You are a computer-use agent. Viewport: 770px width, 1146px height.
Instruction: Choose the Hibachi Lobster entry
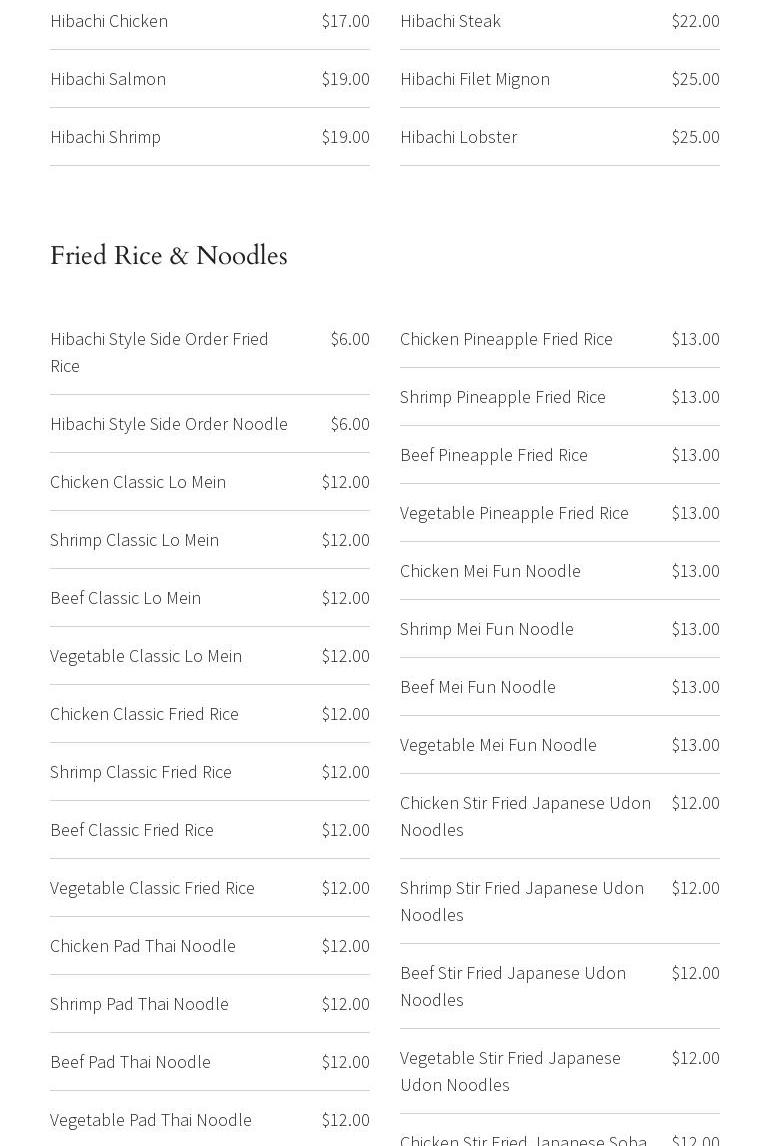(x=458, y=137)
